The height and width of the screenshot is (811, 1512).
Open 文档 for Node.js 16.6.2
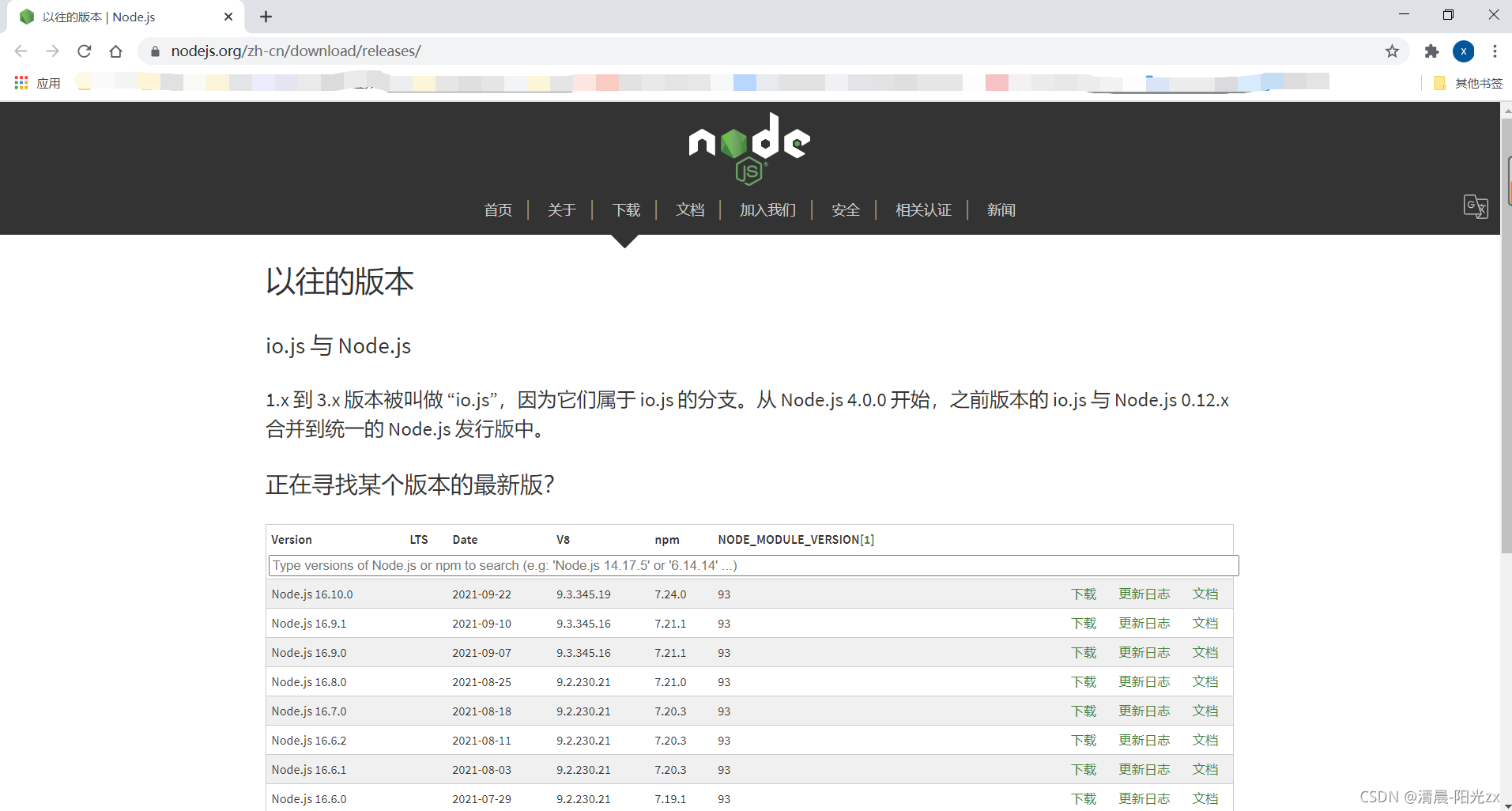click(x=1205, y=741)
